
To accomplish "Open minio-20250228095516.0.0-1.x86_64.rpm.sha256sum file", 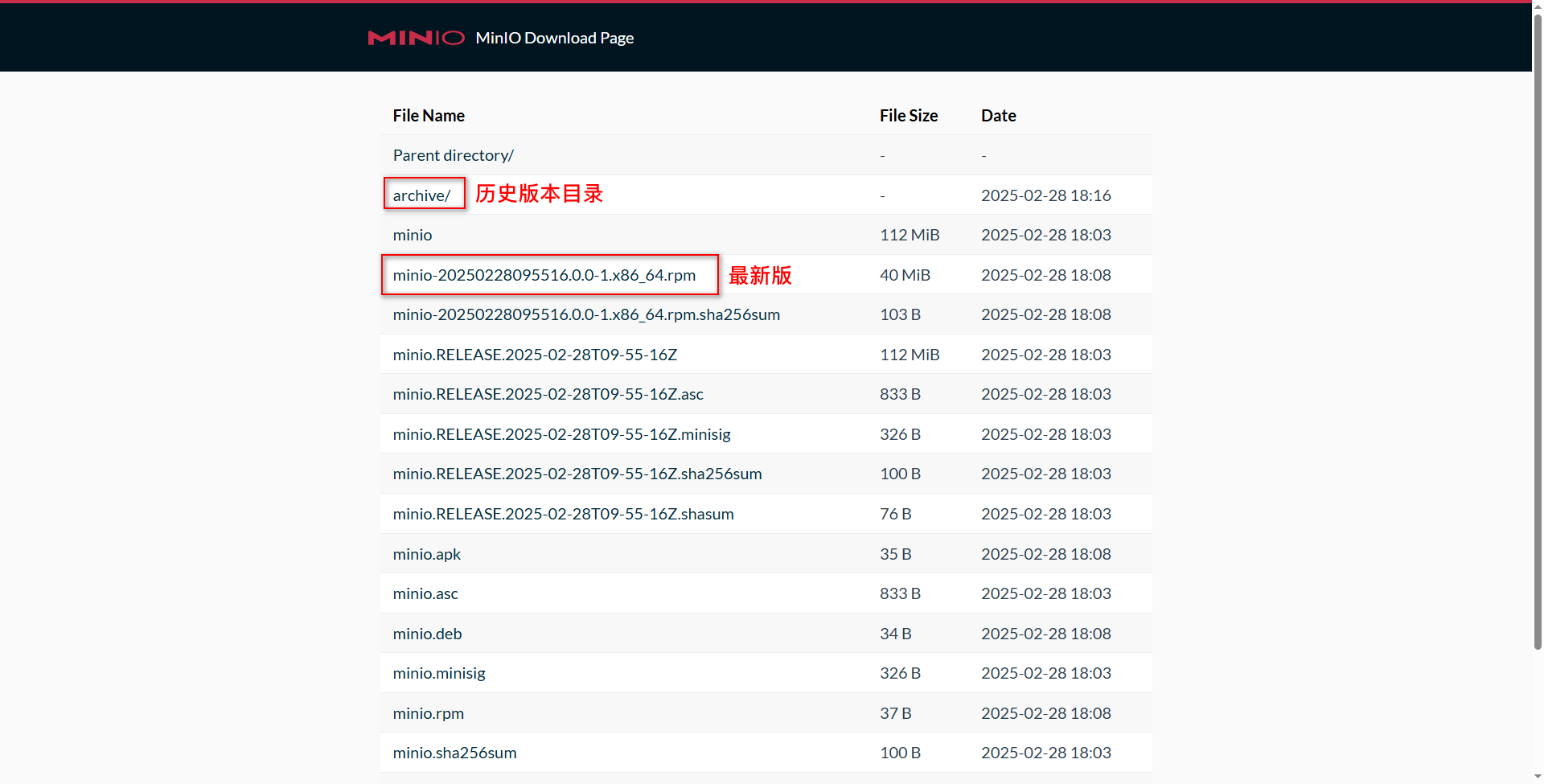I will (586, 314).
